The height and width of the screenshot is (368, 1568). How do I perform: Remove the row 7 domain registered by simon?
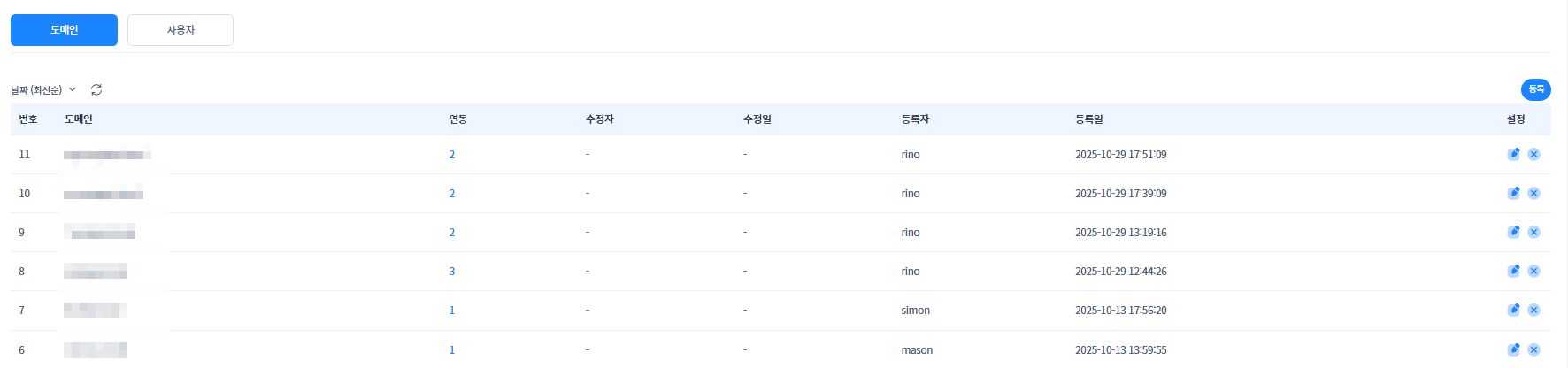pos(1533,310)
